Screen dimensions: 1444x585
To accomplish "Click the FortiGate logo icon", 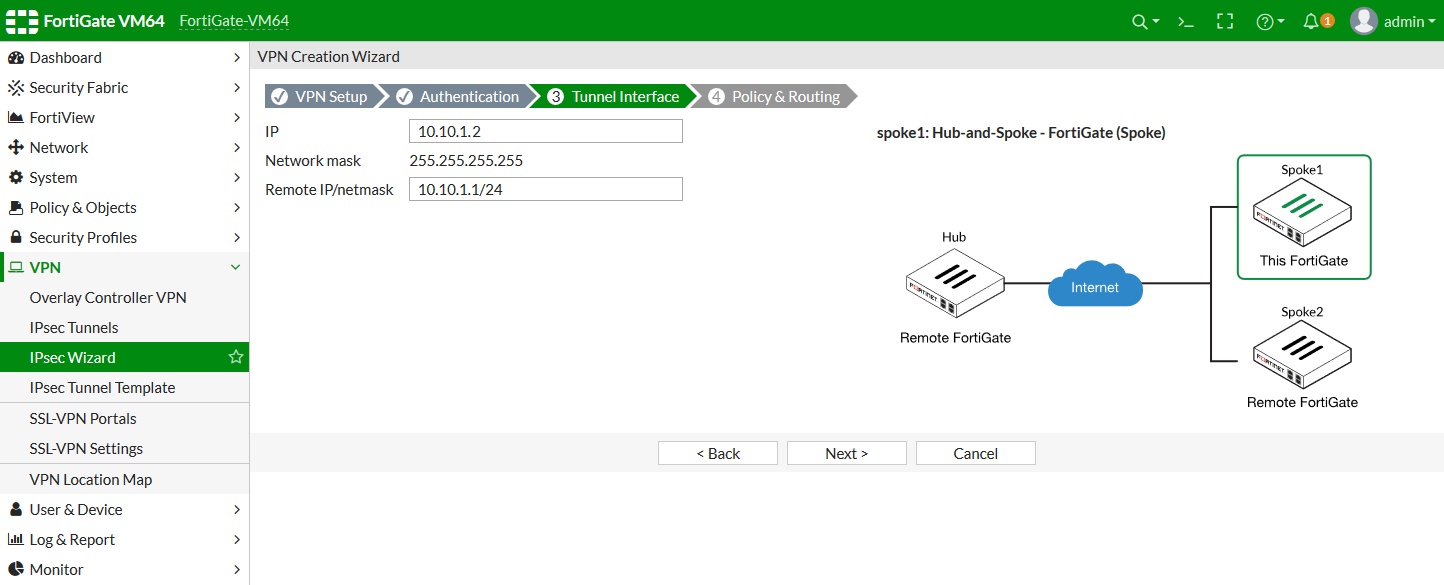I will tap(20, 21).
